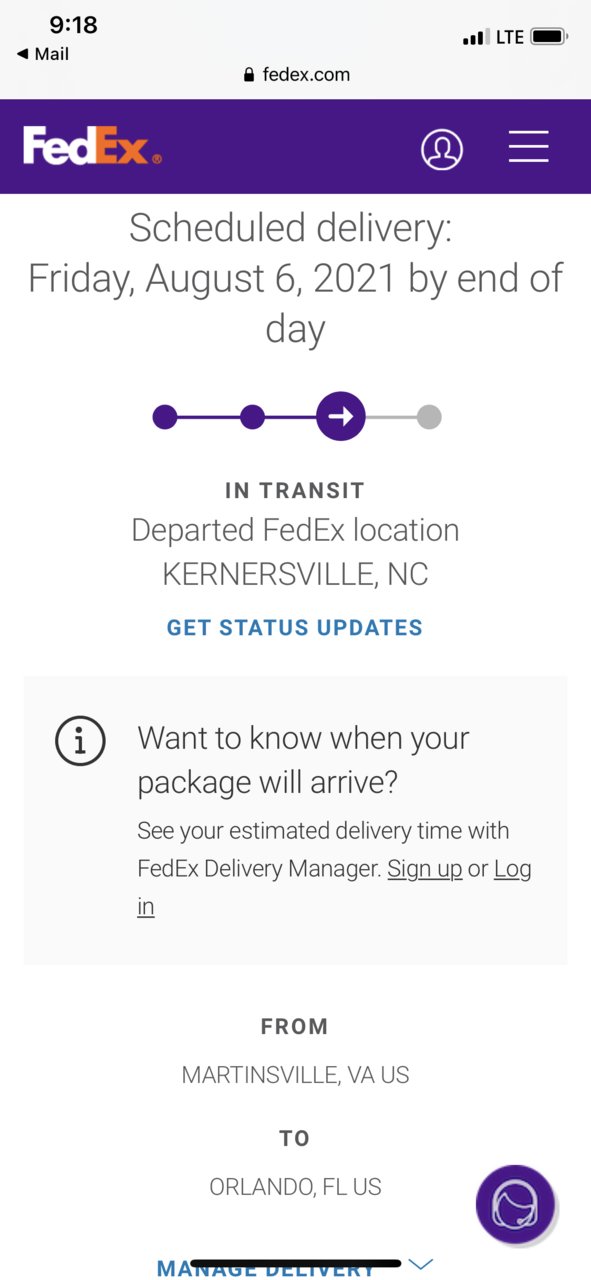Open the hamburger menu
This screenshot has width=591, height=1280.
(x=528, y=147)
